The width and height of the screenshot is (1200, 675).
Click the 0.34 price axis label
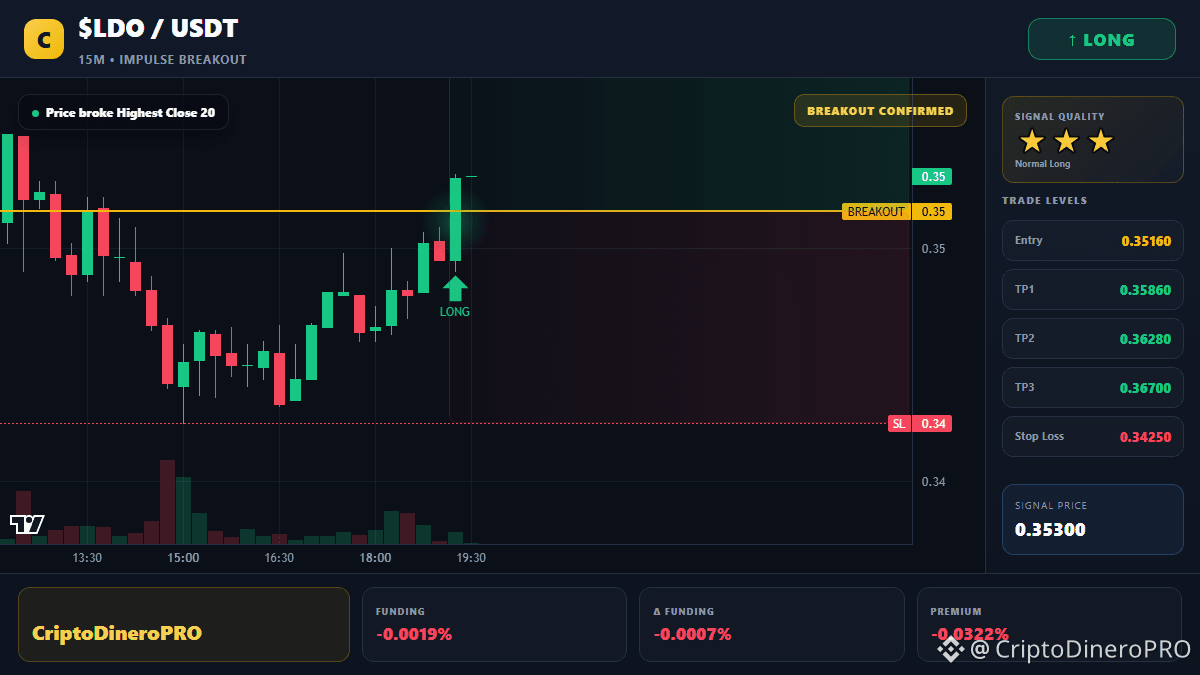point(934,482)
